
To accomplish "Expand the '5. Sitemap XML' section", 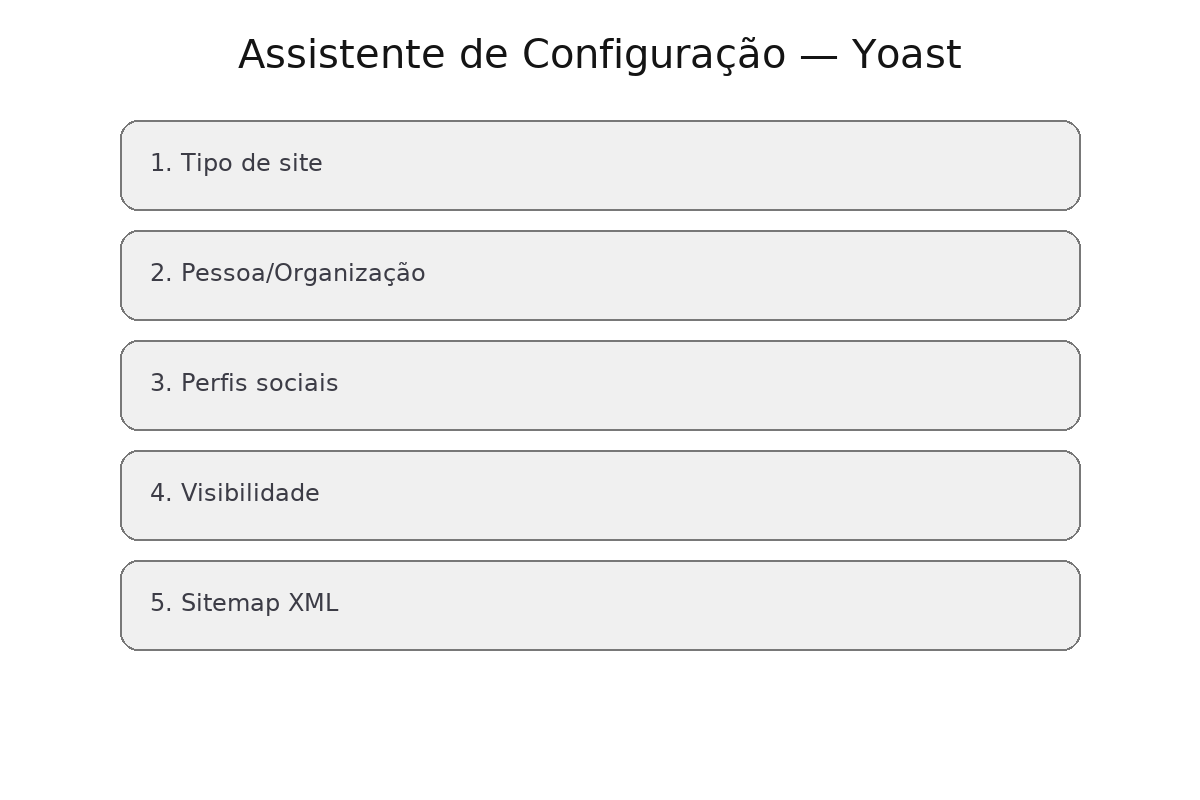I will (x=600, y=605).
